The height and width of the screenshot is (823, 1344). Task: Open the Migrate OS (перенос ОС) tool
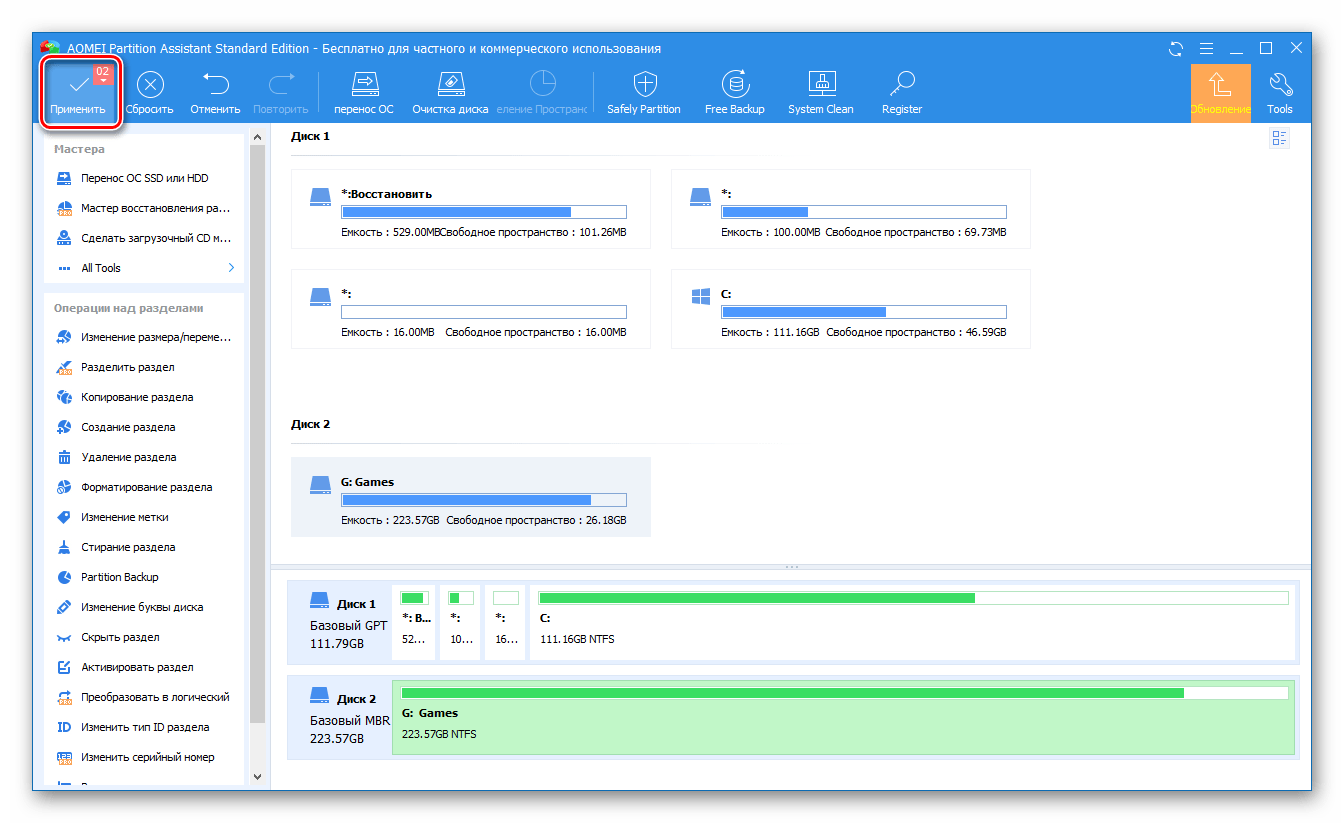(365, 86)
